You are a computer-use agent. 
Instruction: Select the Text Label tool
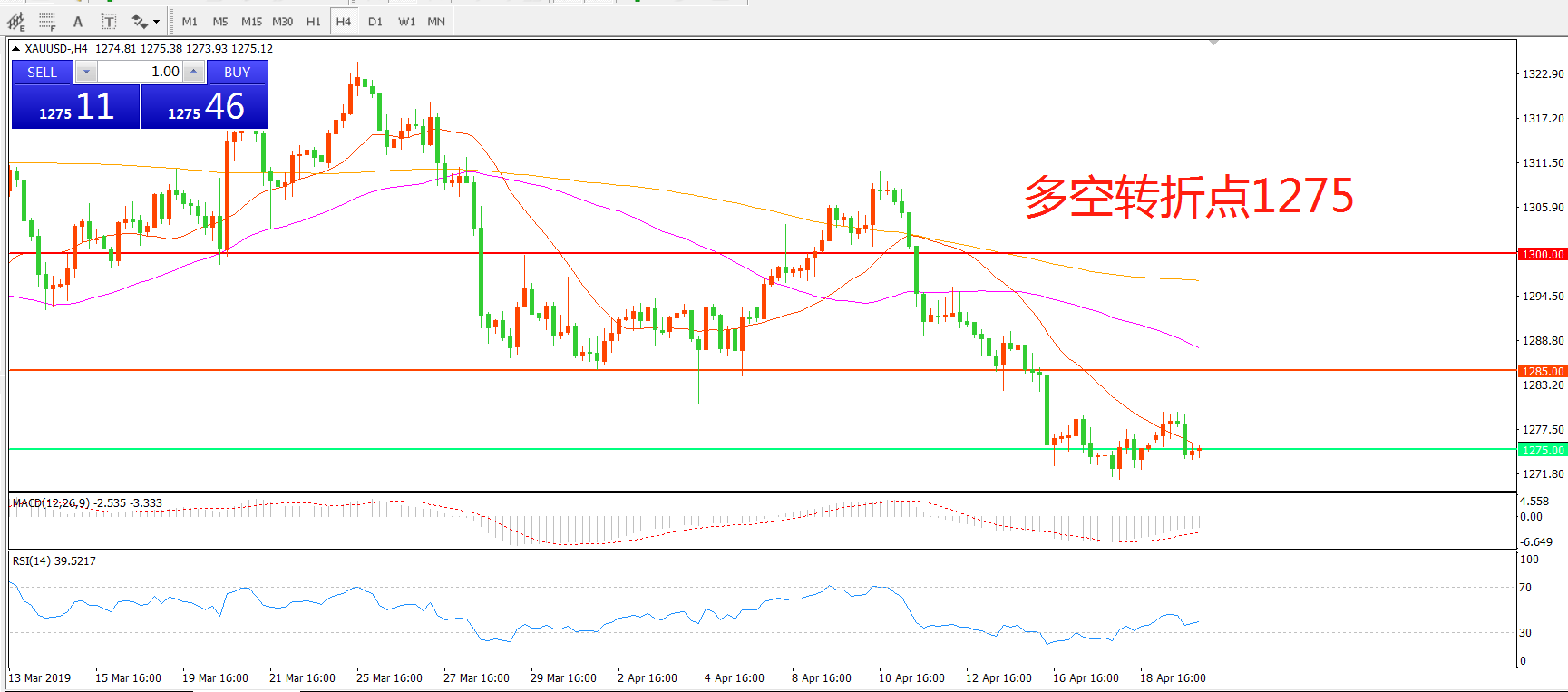coord(108,22)
